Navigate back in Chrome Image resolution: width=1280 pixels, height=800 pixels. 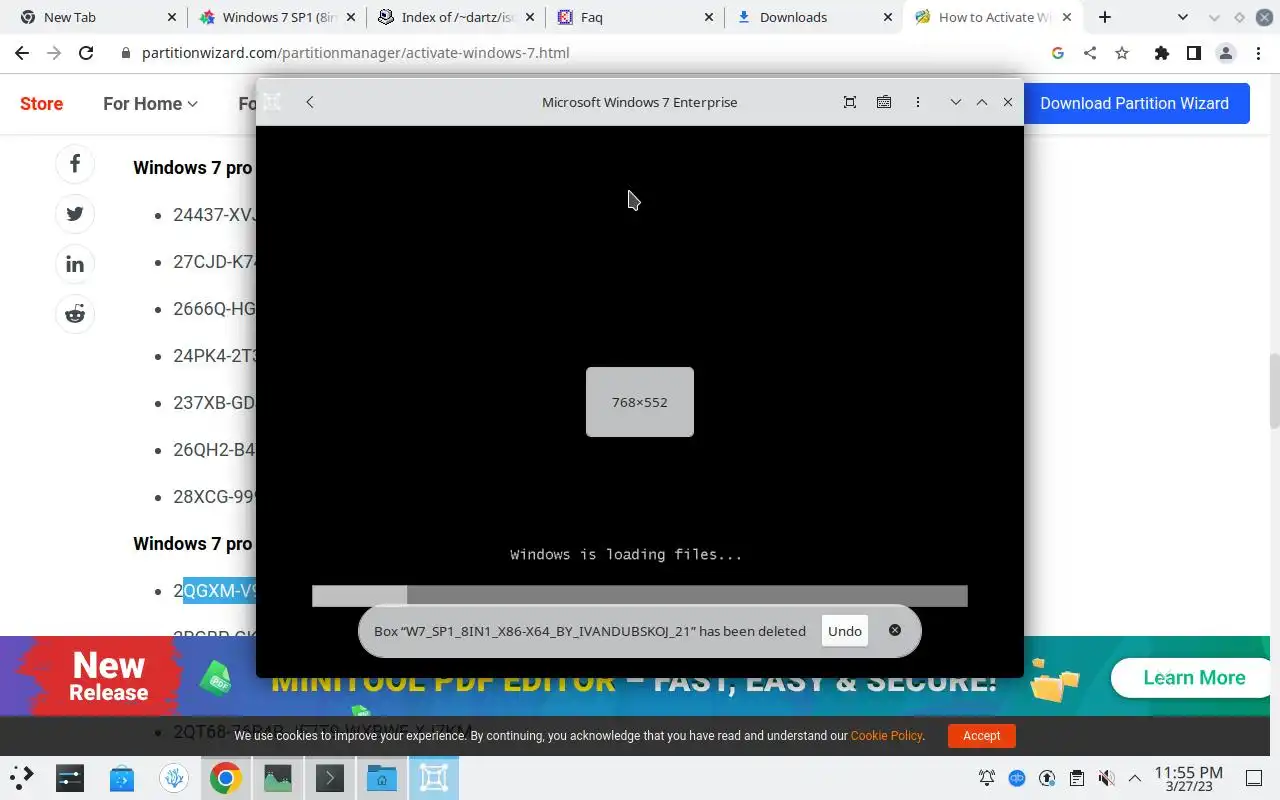click(x=22, y=53)
